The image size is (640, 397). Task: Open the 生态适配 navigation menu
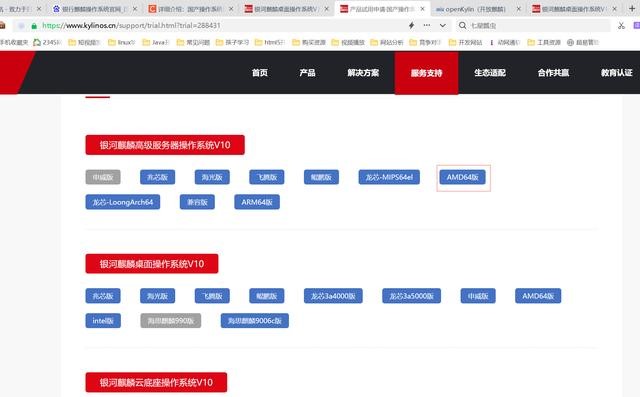point(490,73)
